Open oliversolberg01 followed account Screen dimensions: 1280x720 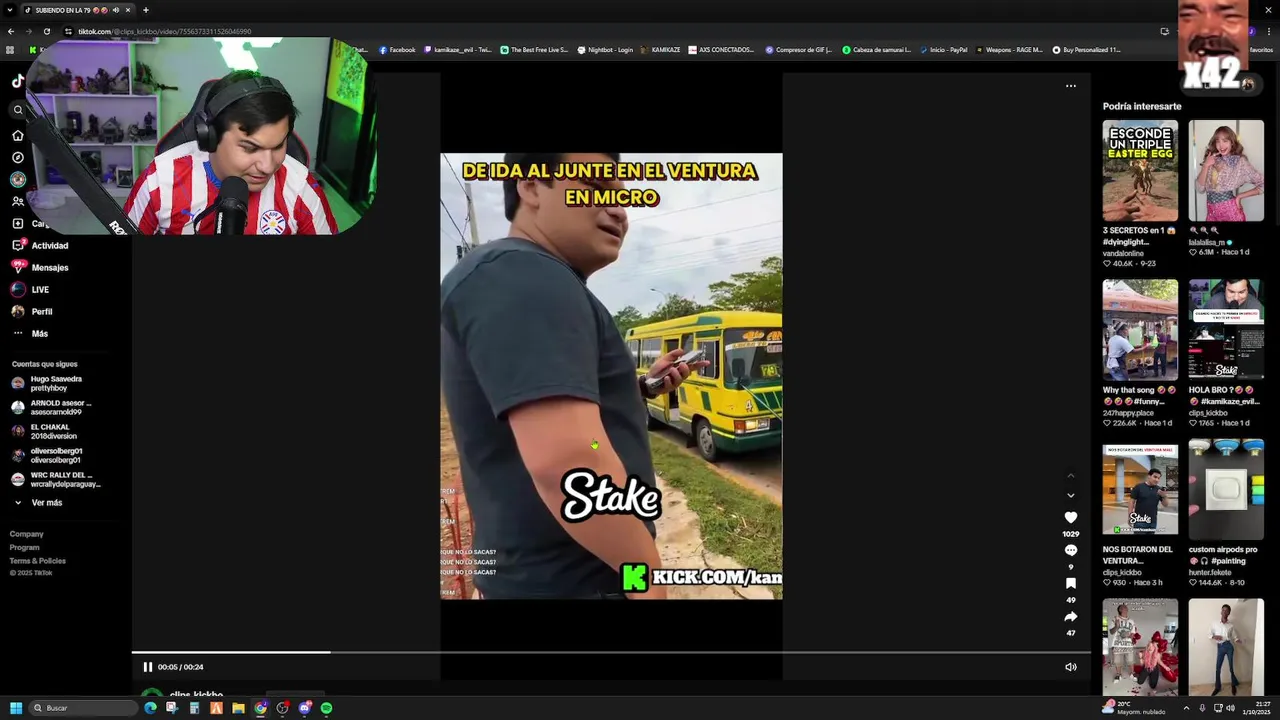click(56, 455)
